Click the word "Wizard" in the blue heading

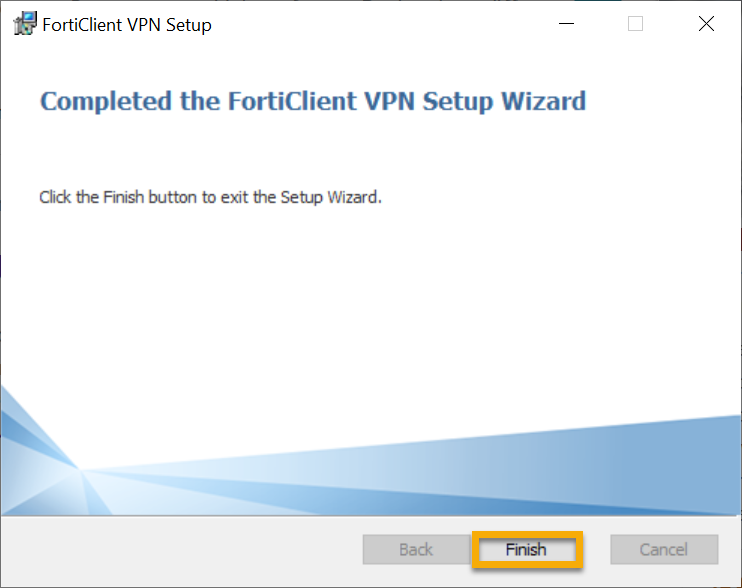point(545,101)
